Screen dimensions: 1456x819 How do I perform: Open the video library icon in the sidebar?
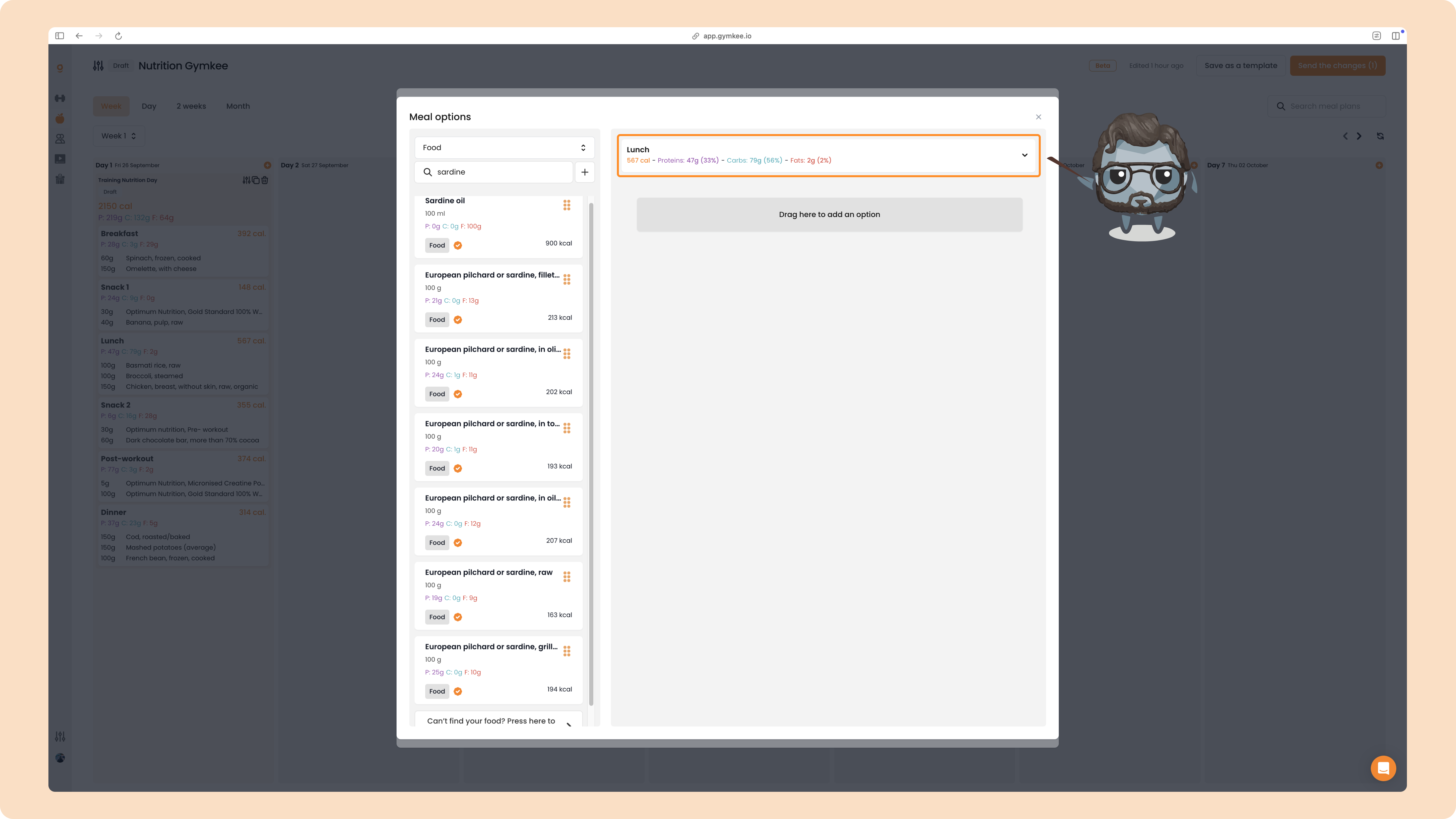tap(60, 159)
